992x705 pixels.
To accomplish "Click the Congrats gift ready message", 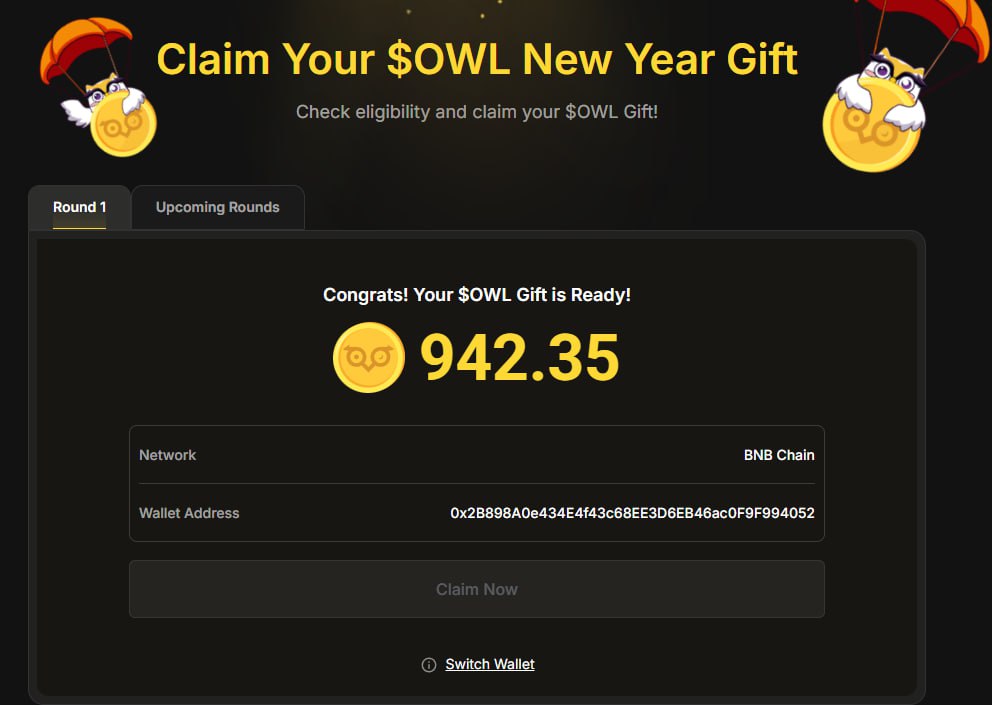I will click(477, 295).
